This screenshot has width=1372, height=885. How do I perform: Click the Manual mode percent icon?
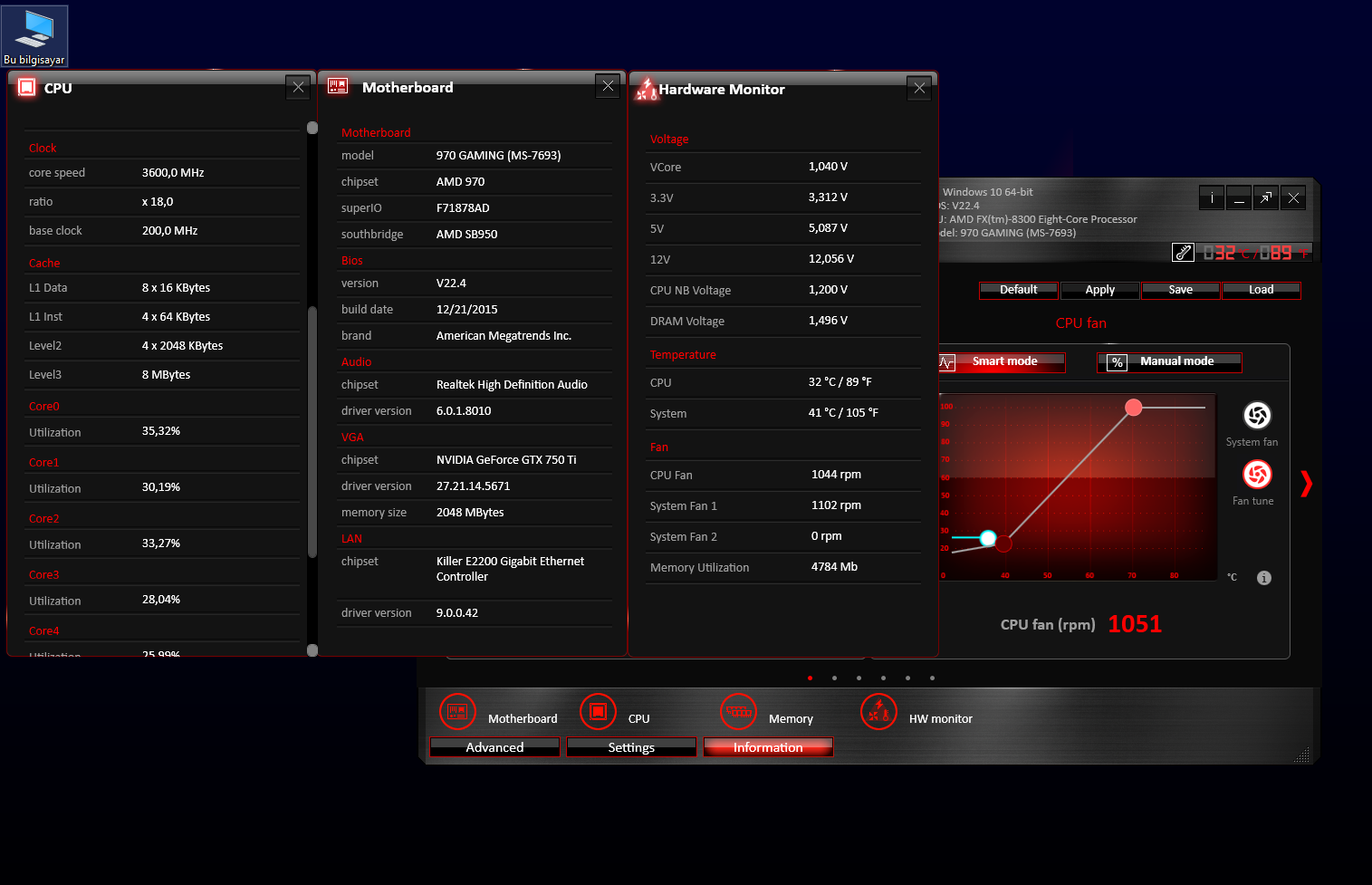(1118, 362)
